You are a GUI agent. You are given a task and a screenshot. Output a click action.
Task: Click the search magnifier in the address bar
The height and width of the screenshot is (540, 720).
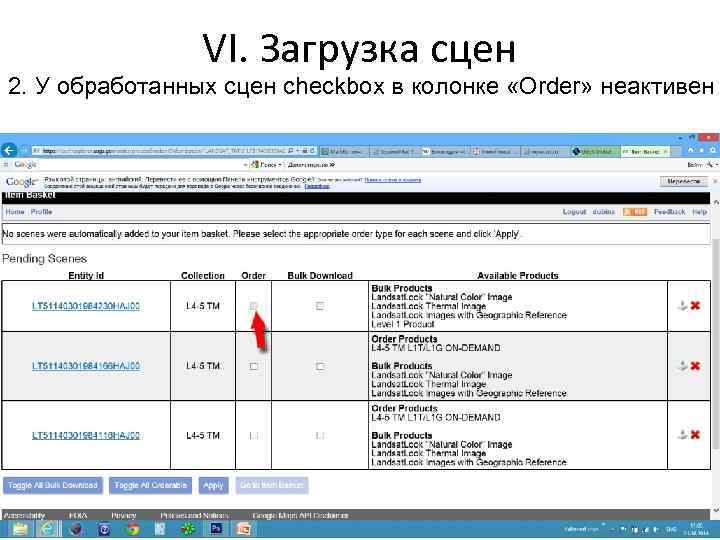(x=291, y=151)
